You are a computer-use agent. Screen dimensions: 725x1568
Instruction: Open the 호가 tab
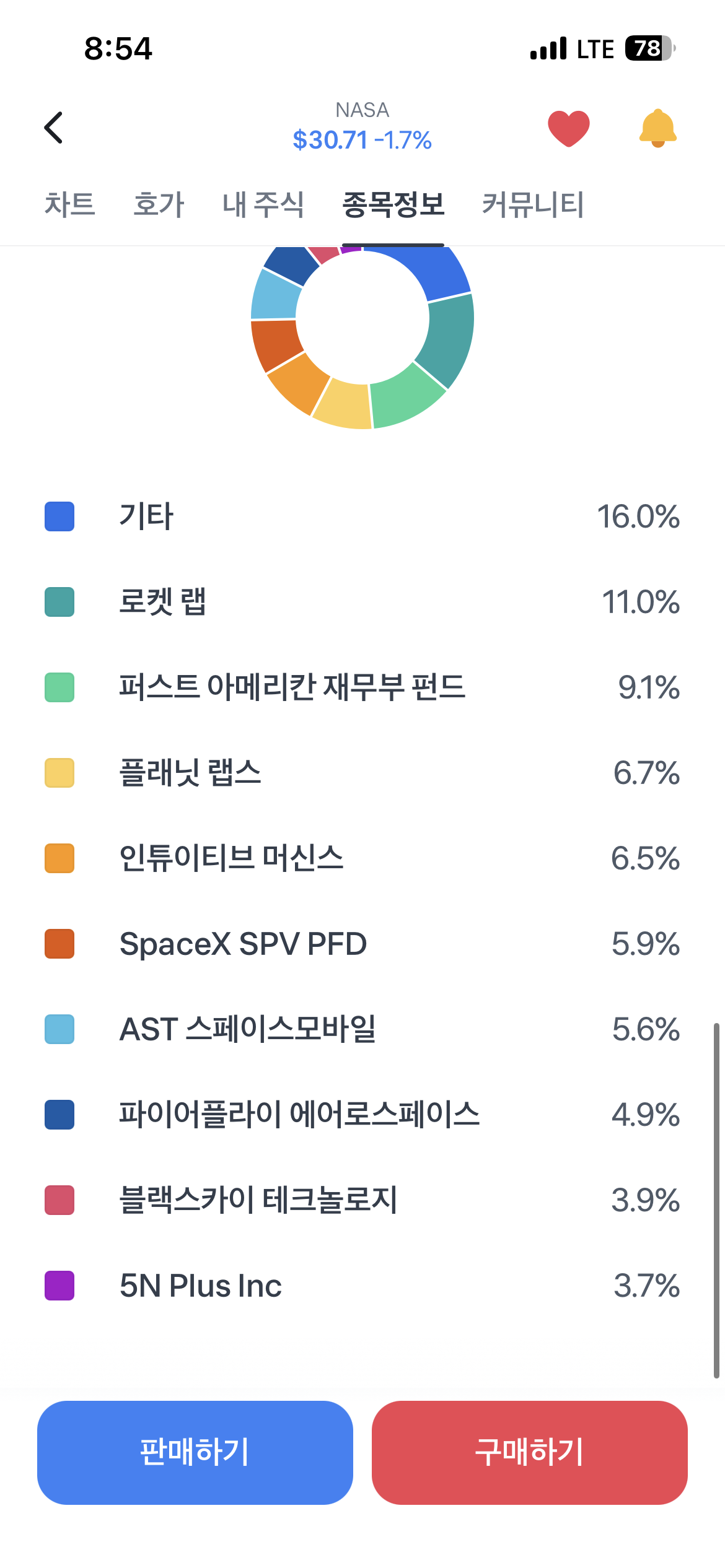click(159, 204)
